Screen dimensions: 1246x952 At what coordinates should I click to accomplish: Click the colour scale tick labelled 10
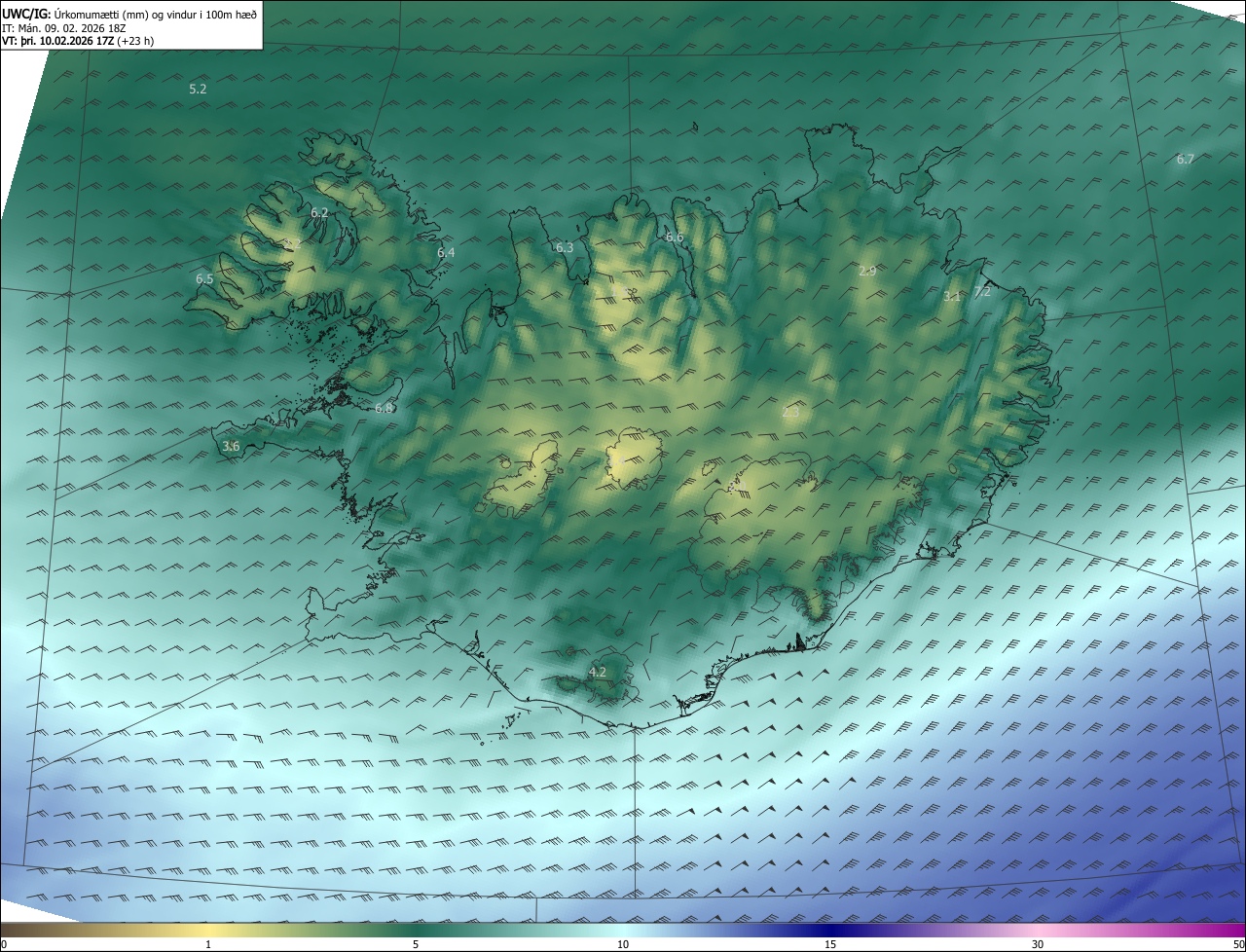click(623, 944)
